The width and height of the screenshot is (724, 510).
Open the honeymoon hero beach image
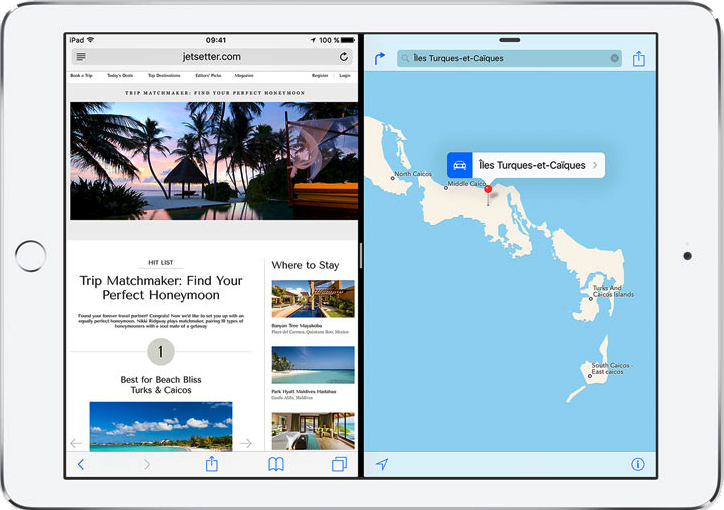pos(214,161)
